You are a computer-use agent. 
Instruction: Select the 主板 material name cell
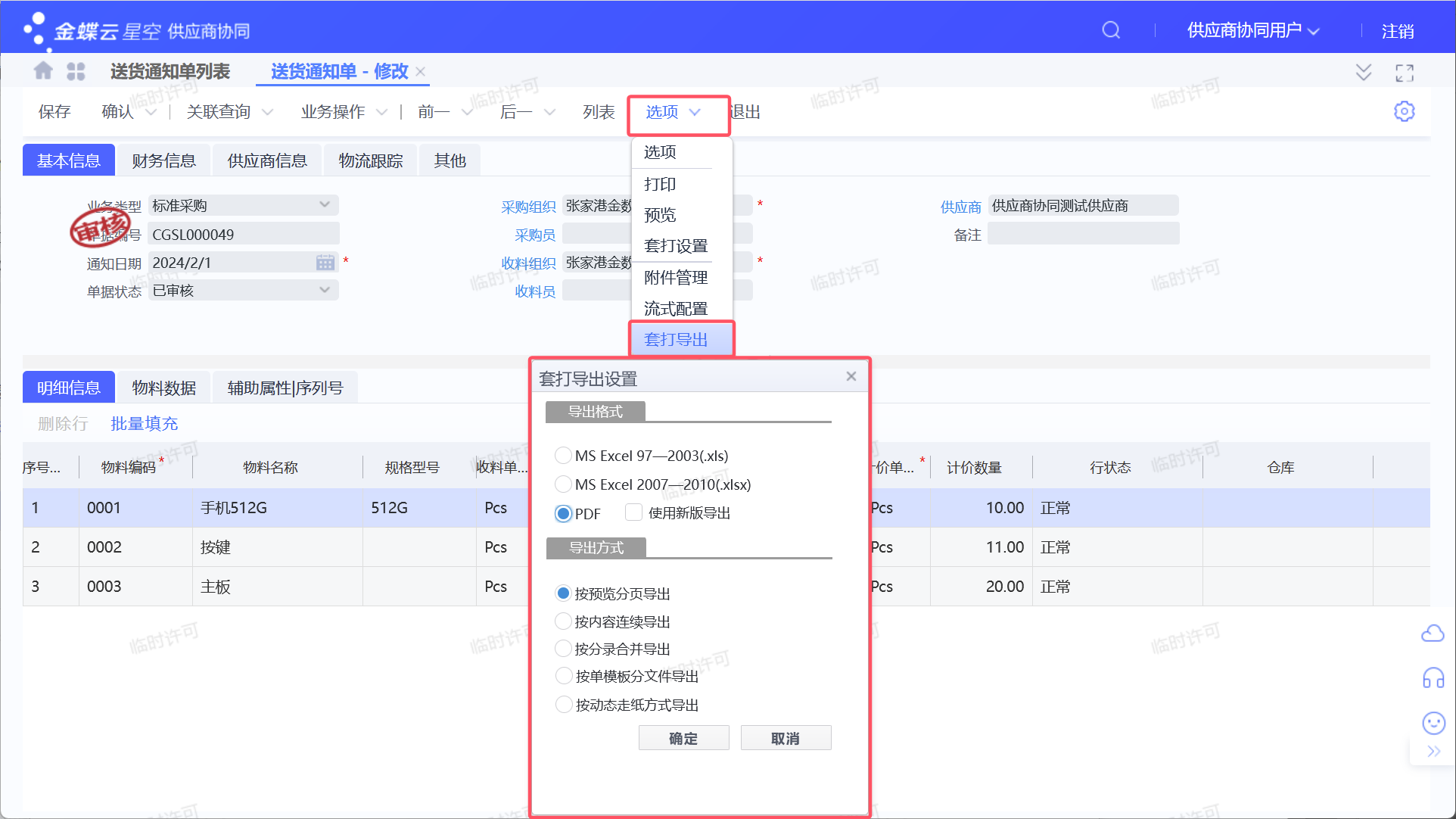[278, 587]
